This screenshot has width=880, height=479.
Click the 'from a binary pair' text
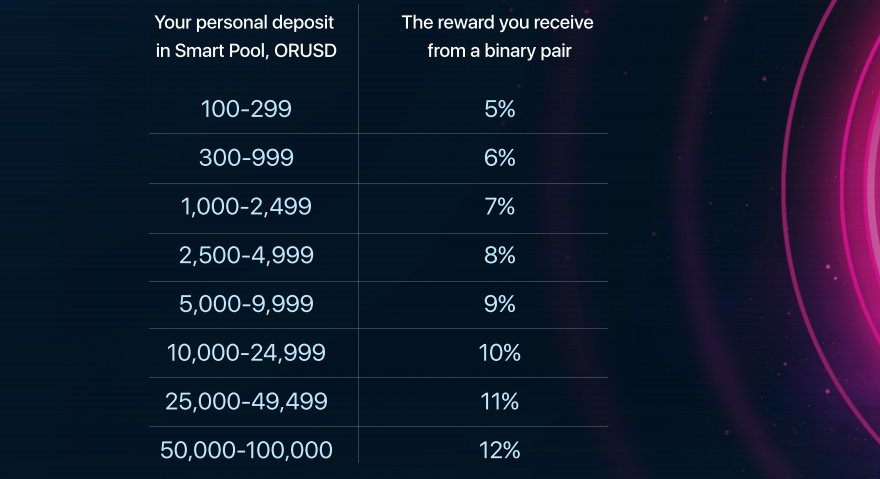(499, 51)
